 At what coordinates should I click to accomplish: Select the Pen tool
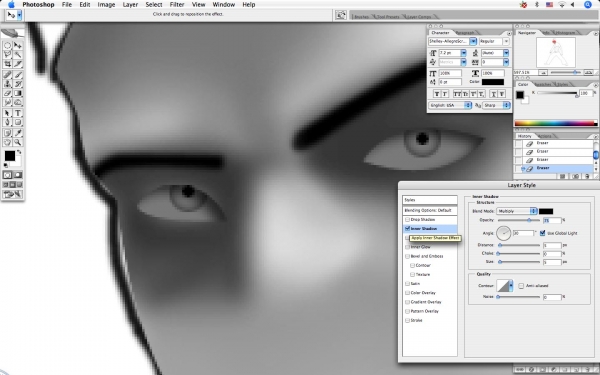click(7, 122)
